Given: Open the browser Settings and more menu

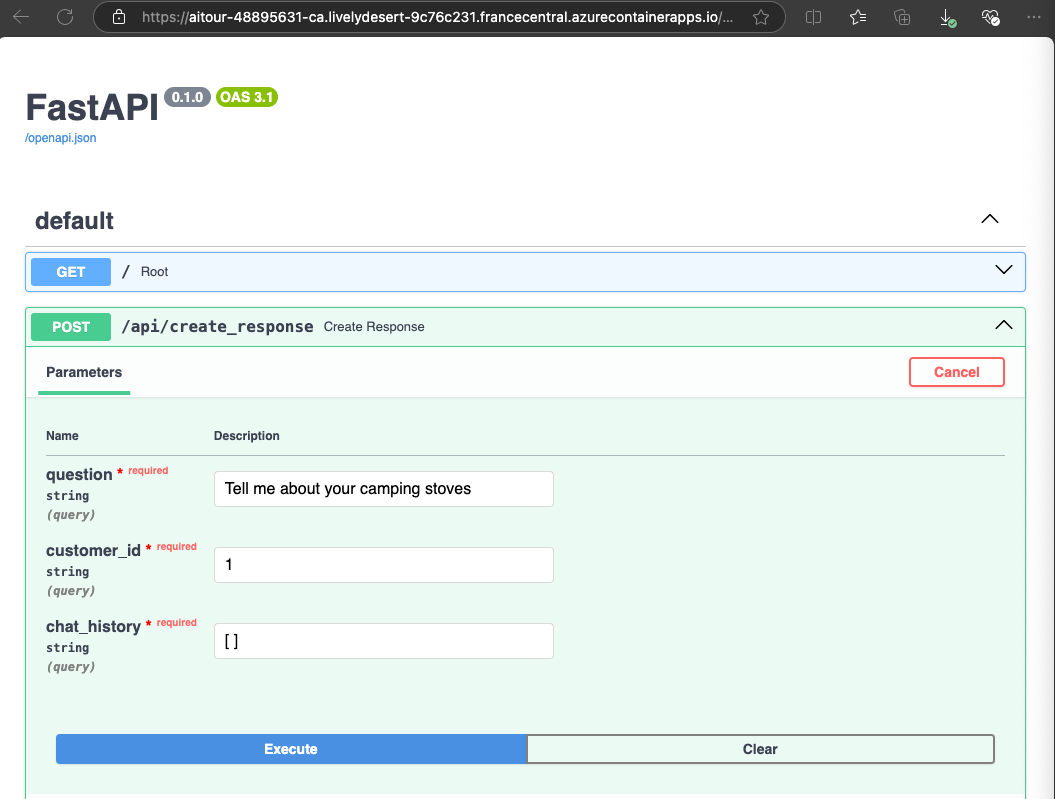Looking at the screenshot, I should (1033, 17).
